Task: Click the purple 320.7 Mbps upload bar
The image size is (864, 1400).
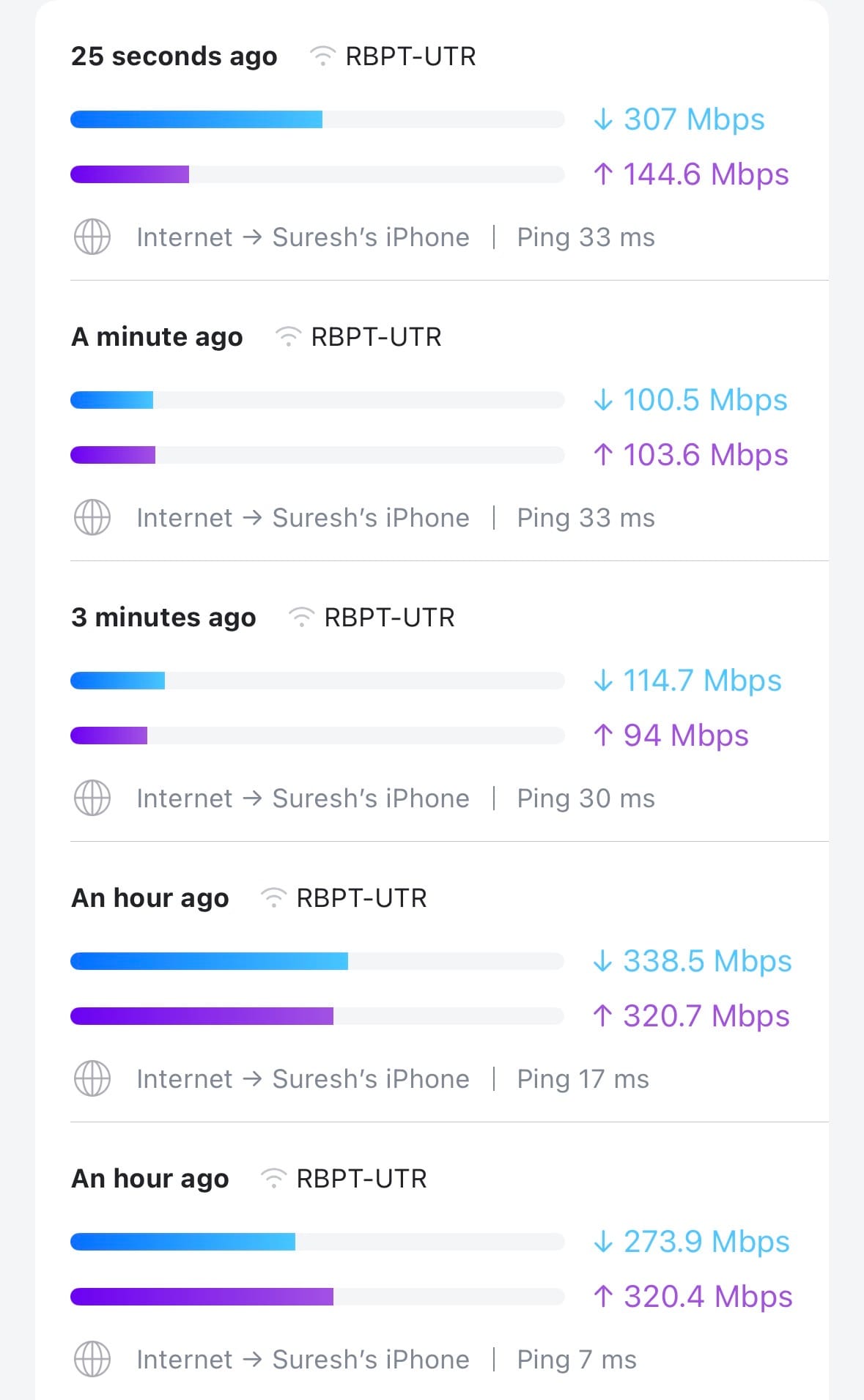Action: click(x=202, y=1016)
